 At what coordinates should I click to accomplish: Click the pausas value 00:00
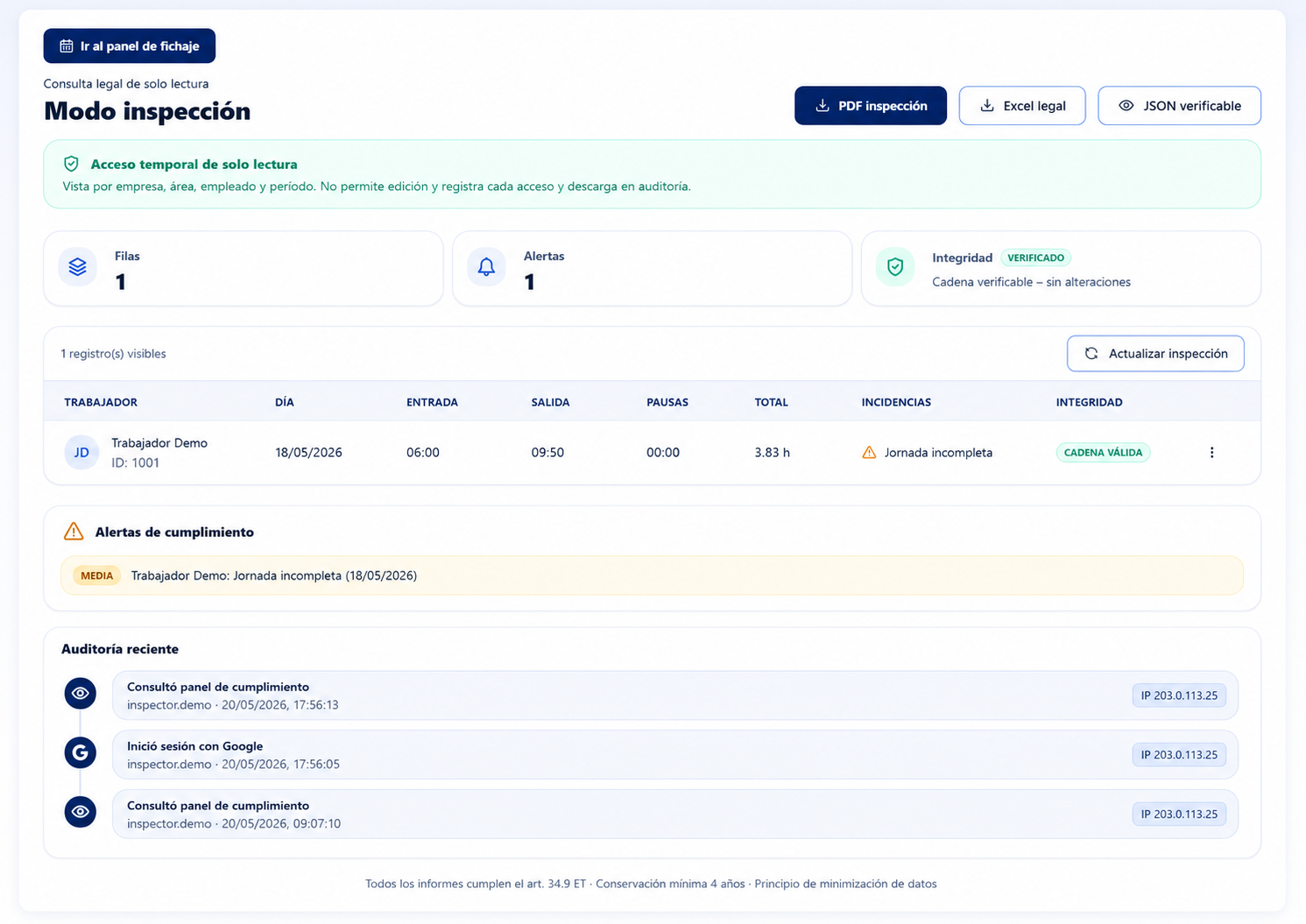[x=663, y=453]
